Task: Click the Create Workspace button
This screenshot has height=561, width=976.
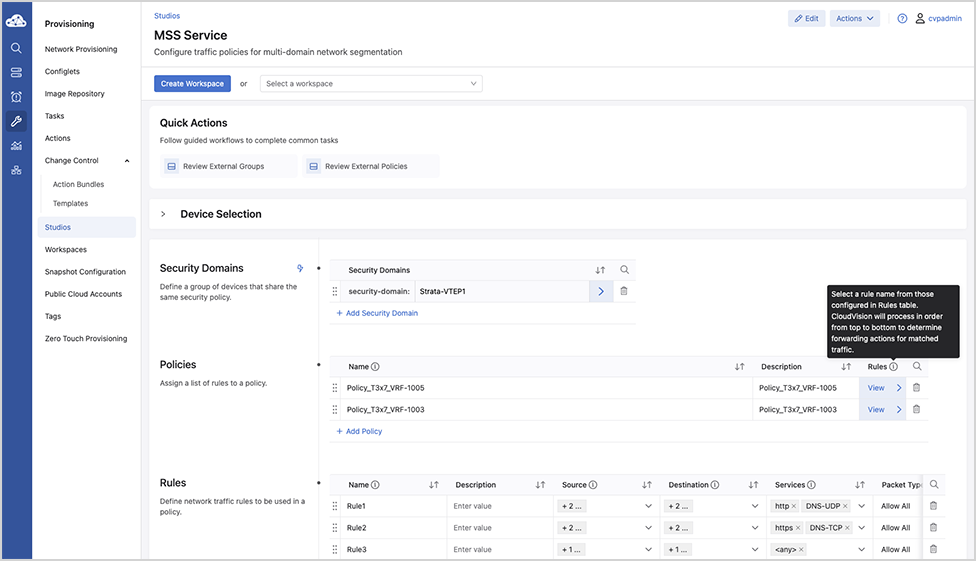Action: (x=192, y=83)
